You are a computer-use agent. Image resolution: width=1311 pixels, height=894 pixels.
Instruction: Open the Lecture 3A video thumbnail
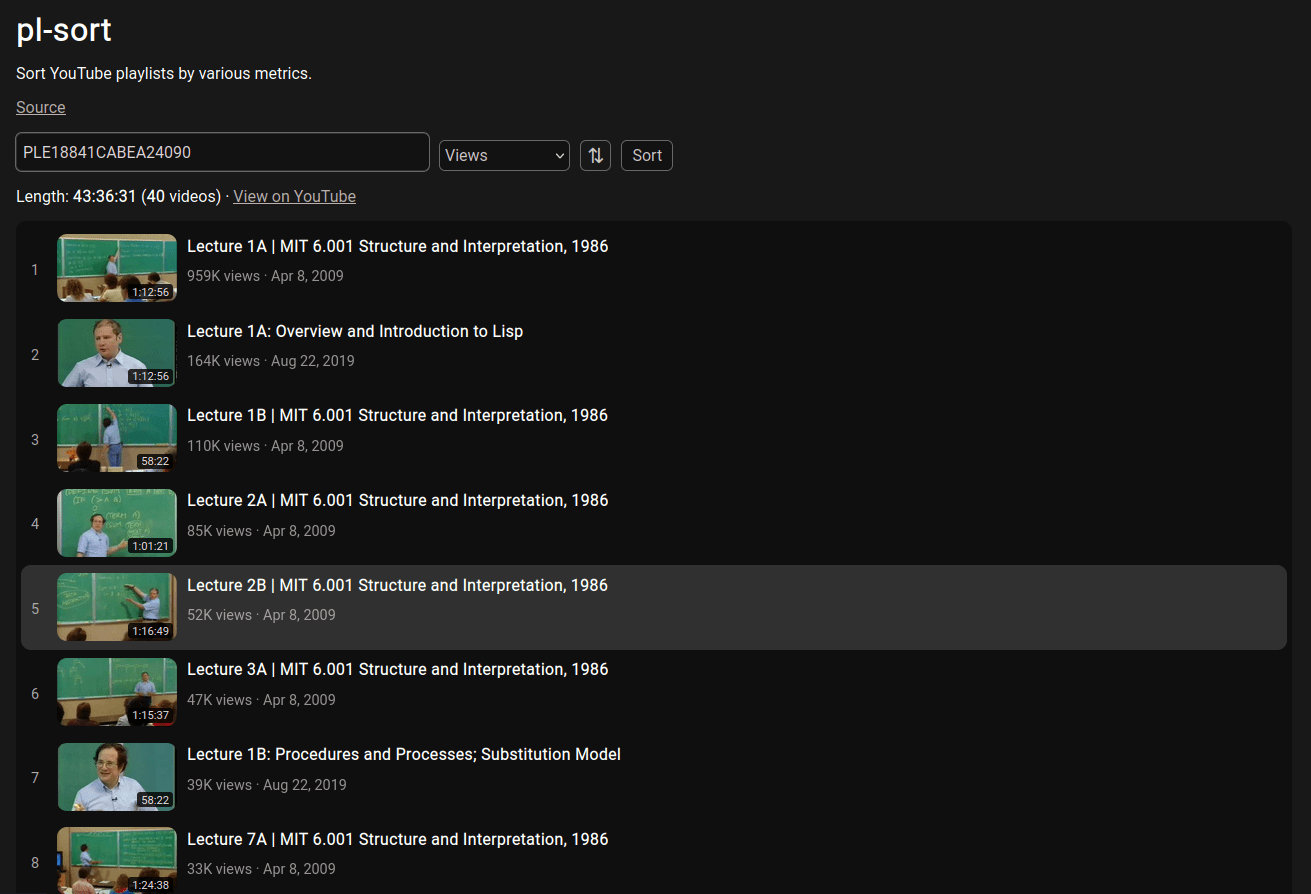point(117,692)
